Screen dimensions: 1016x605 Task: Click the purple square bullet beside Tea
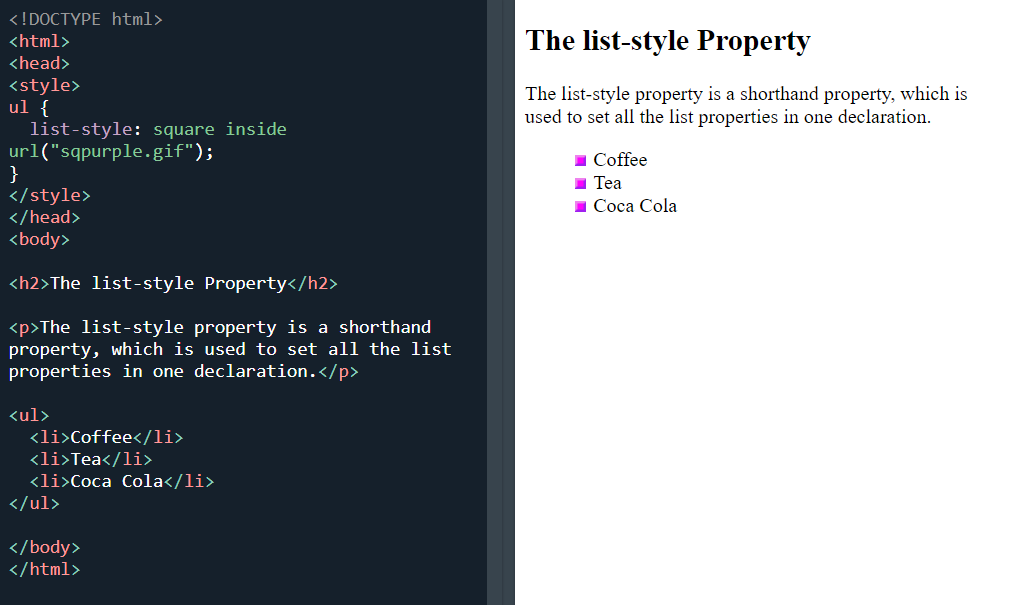pos(580,183)
